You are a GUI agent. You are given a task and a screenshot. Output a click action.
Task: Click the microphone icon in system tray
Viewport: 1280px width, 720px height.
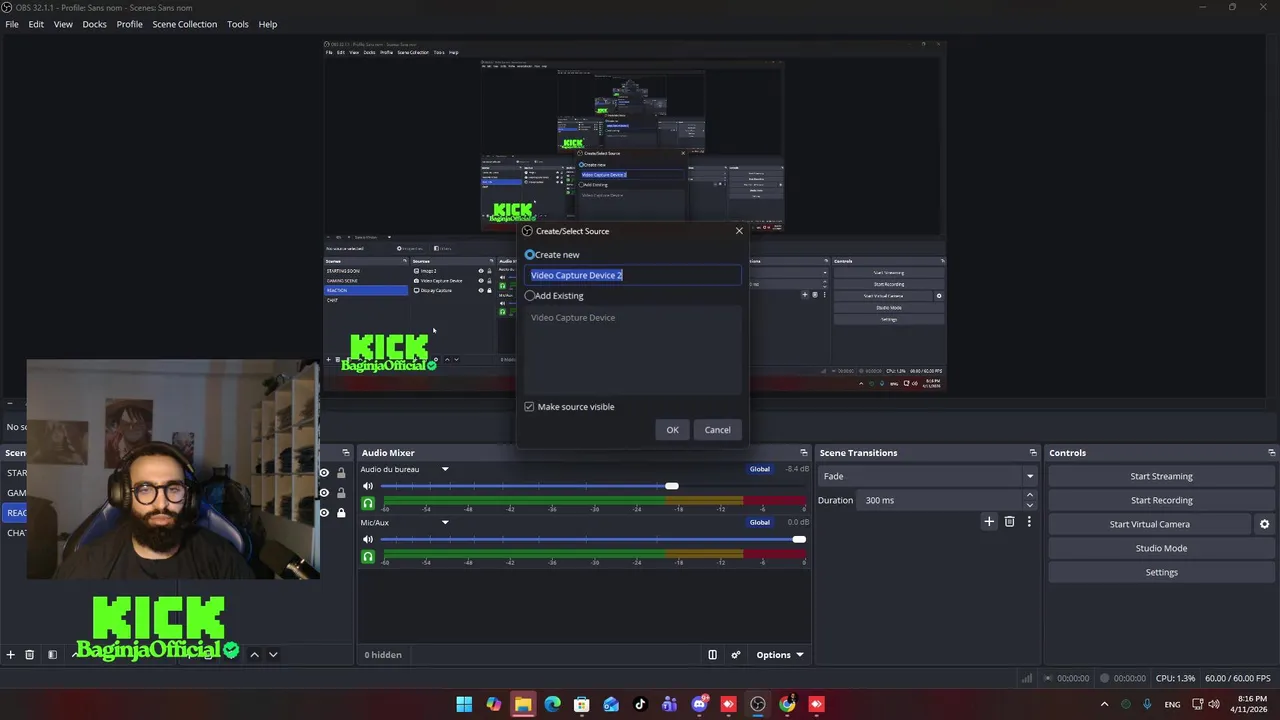tap(1147, 704)
